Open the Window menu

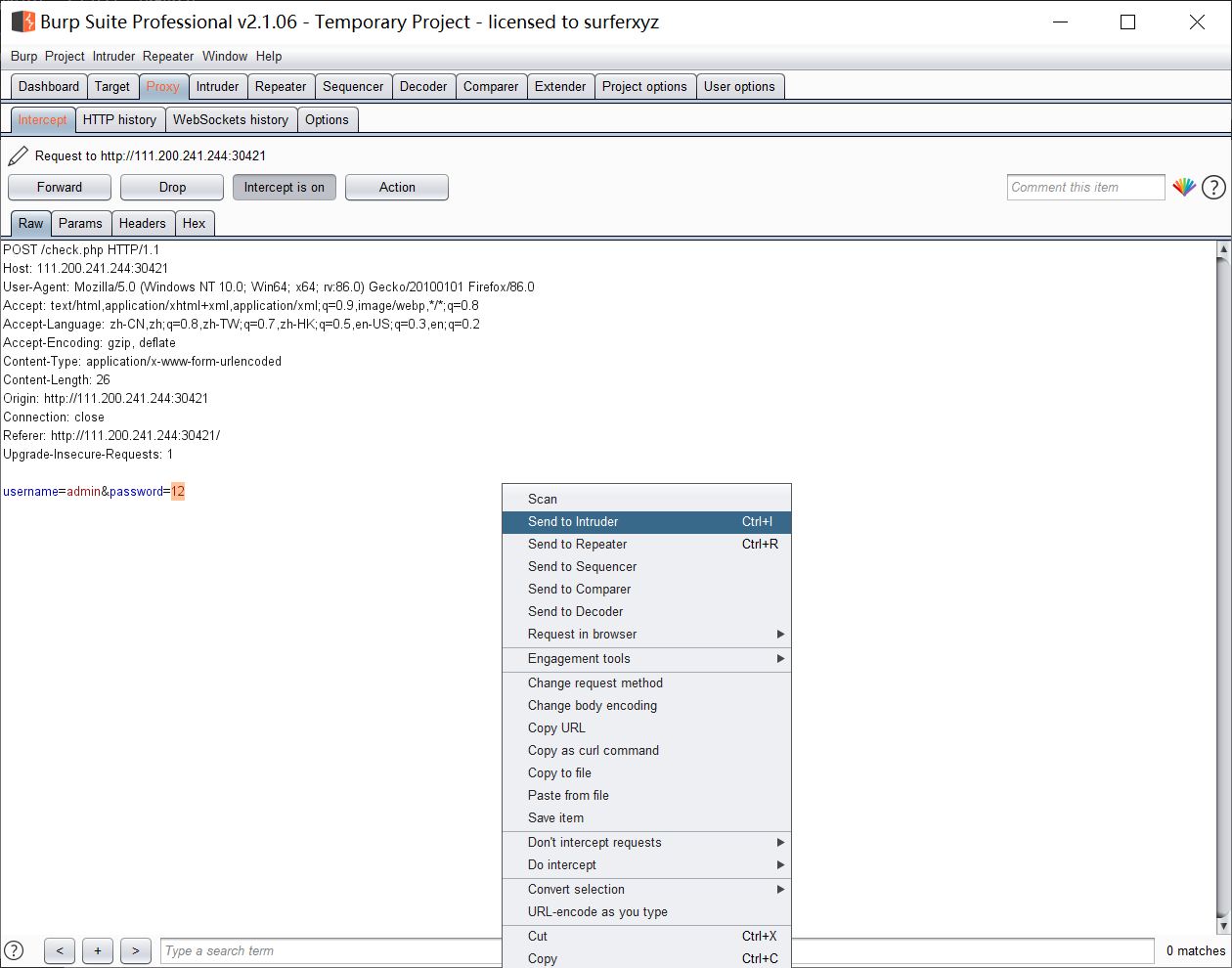[225, 56]
